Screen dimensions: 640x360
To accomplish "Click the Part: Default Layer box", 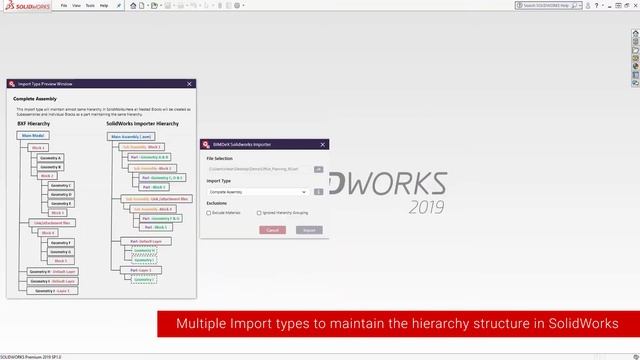I will click(x=146, y=242).
